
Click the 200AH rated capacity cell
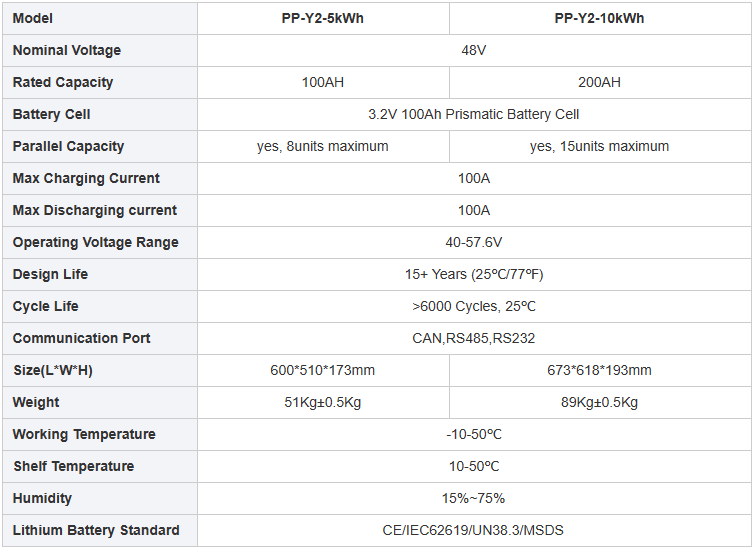tap(600, 82)
